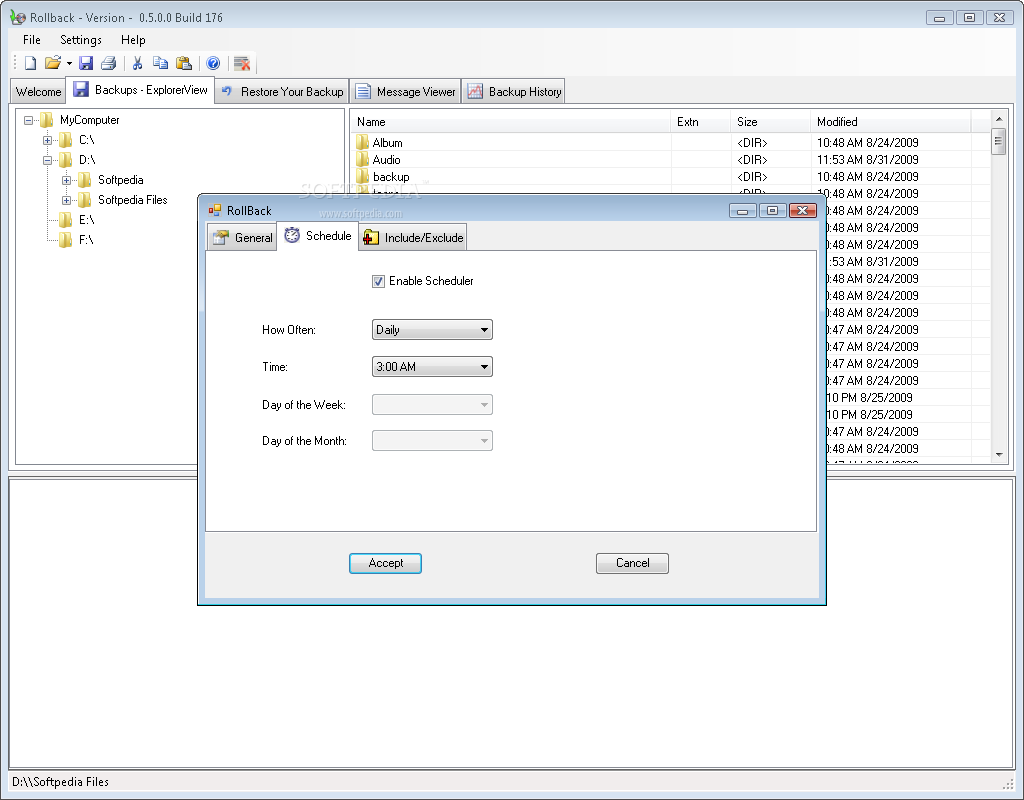Click the Accept button

tap(385, 563)
